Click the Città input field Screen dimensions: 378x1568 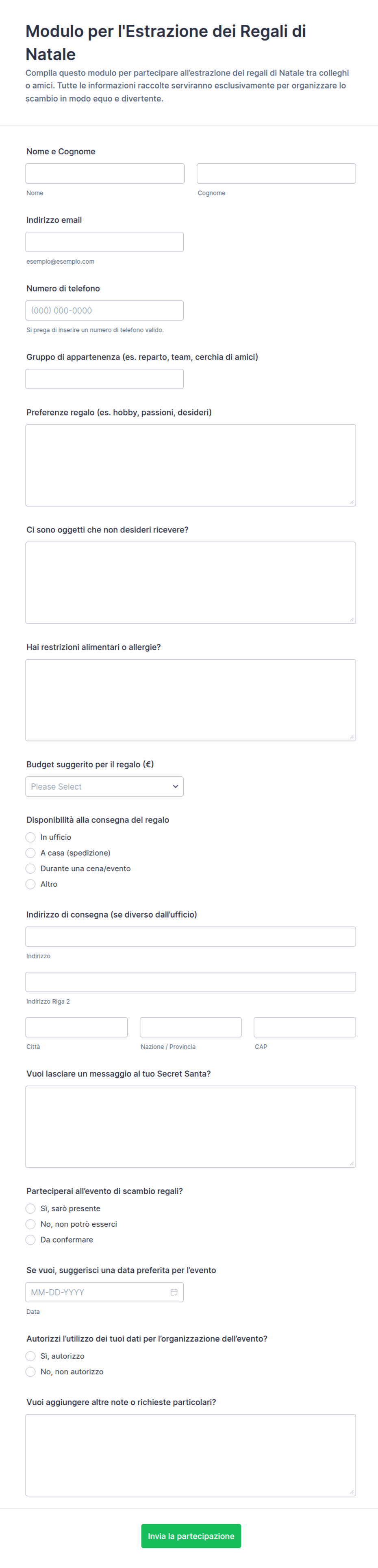(77, 1027)
